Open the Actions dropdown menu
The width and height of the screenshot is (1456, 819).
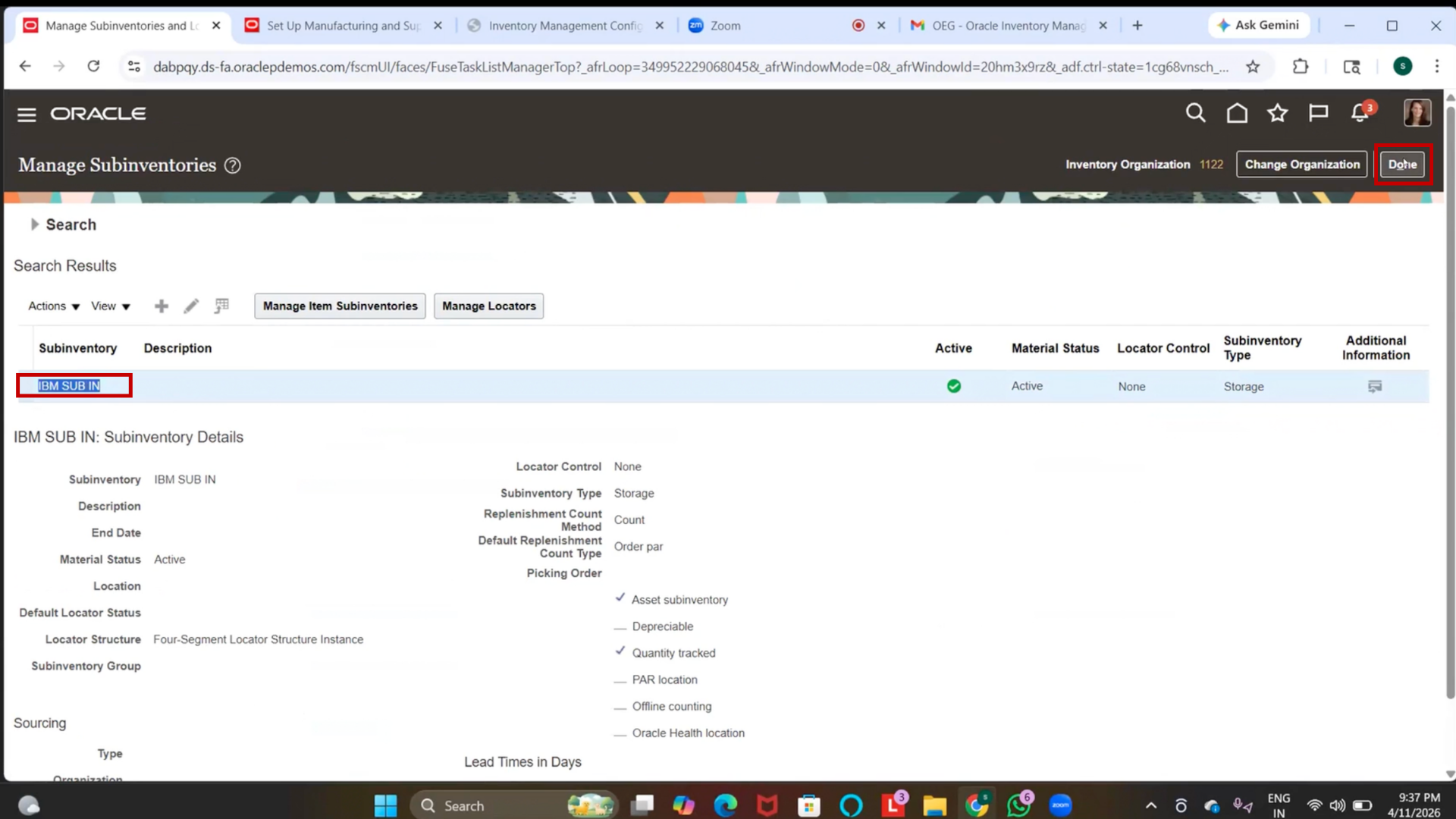pyautogui.click(x=54, y=306)
